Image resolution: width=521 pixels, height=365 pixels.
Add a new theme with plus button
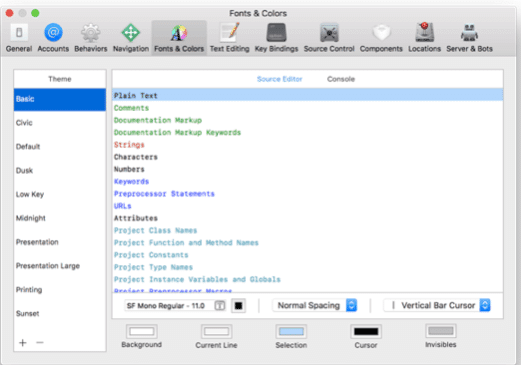(x=23, y=342)
